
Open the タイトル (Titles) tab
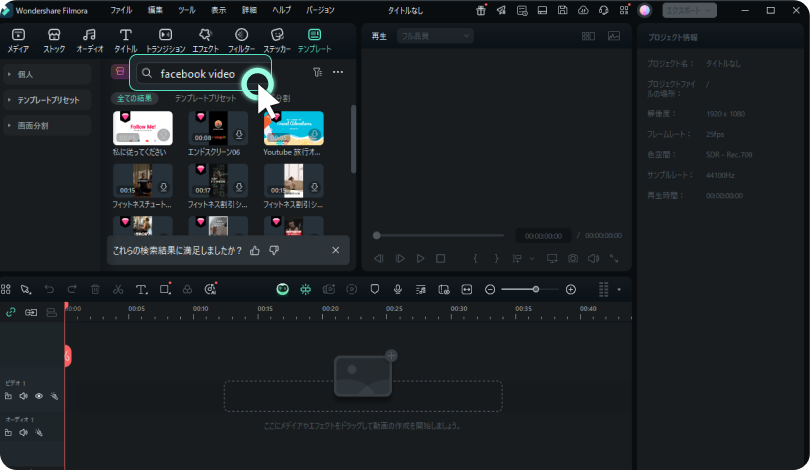click(x=126, y=40)
